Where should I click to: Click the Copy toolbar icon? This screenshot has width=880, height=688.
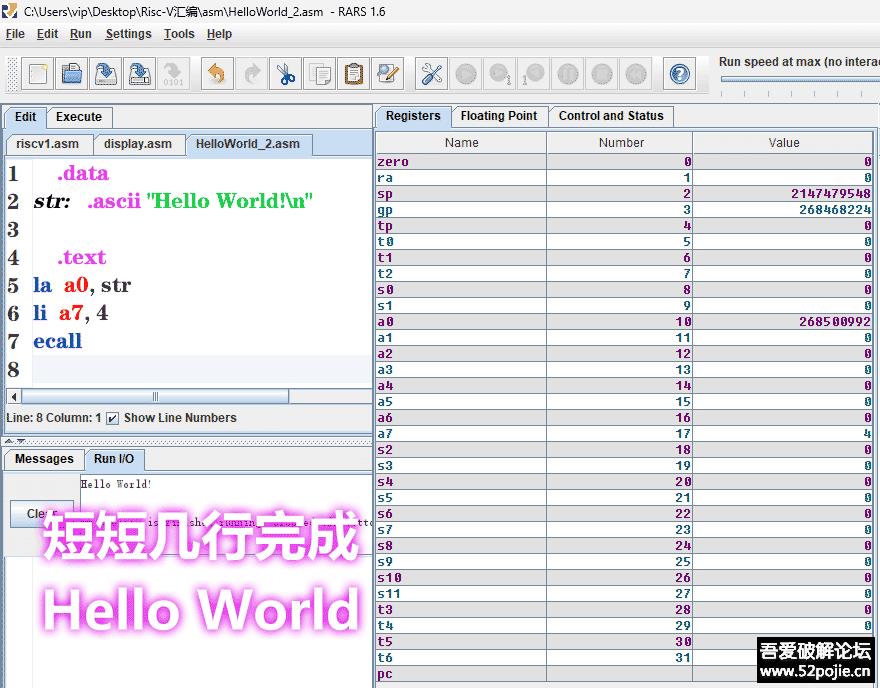(320, 74)
